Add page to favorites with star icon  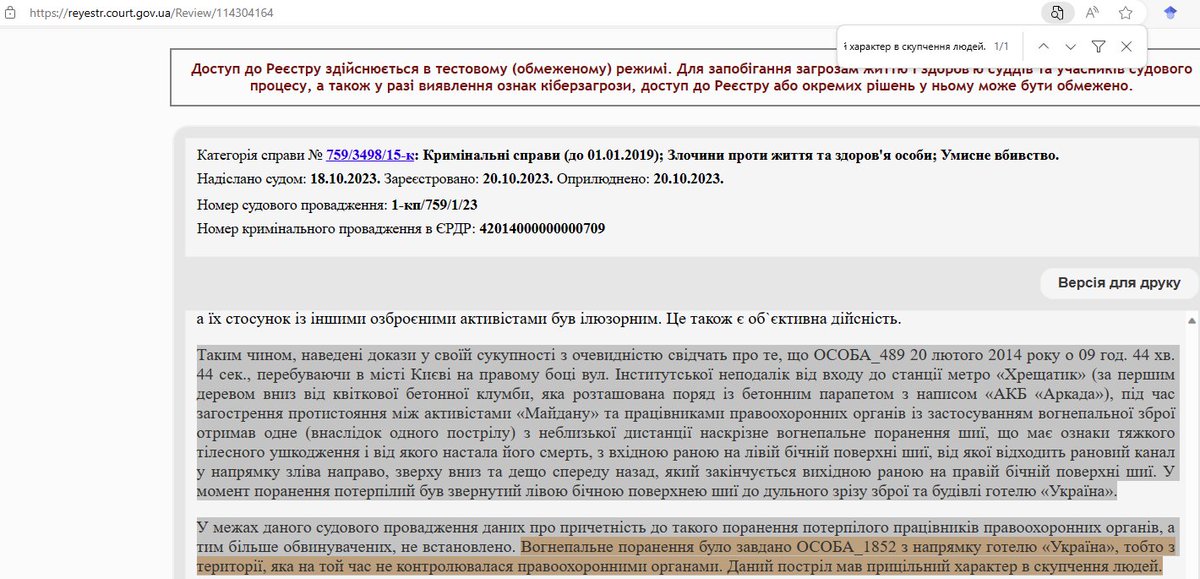tap(1126, 13)
